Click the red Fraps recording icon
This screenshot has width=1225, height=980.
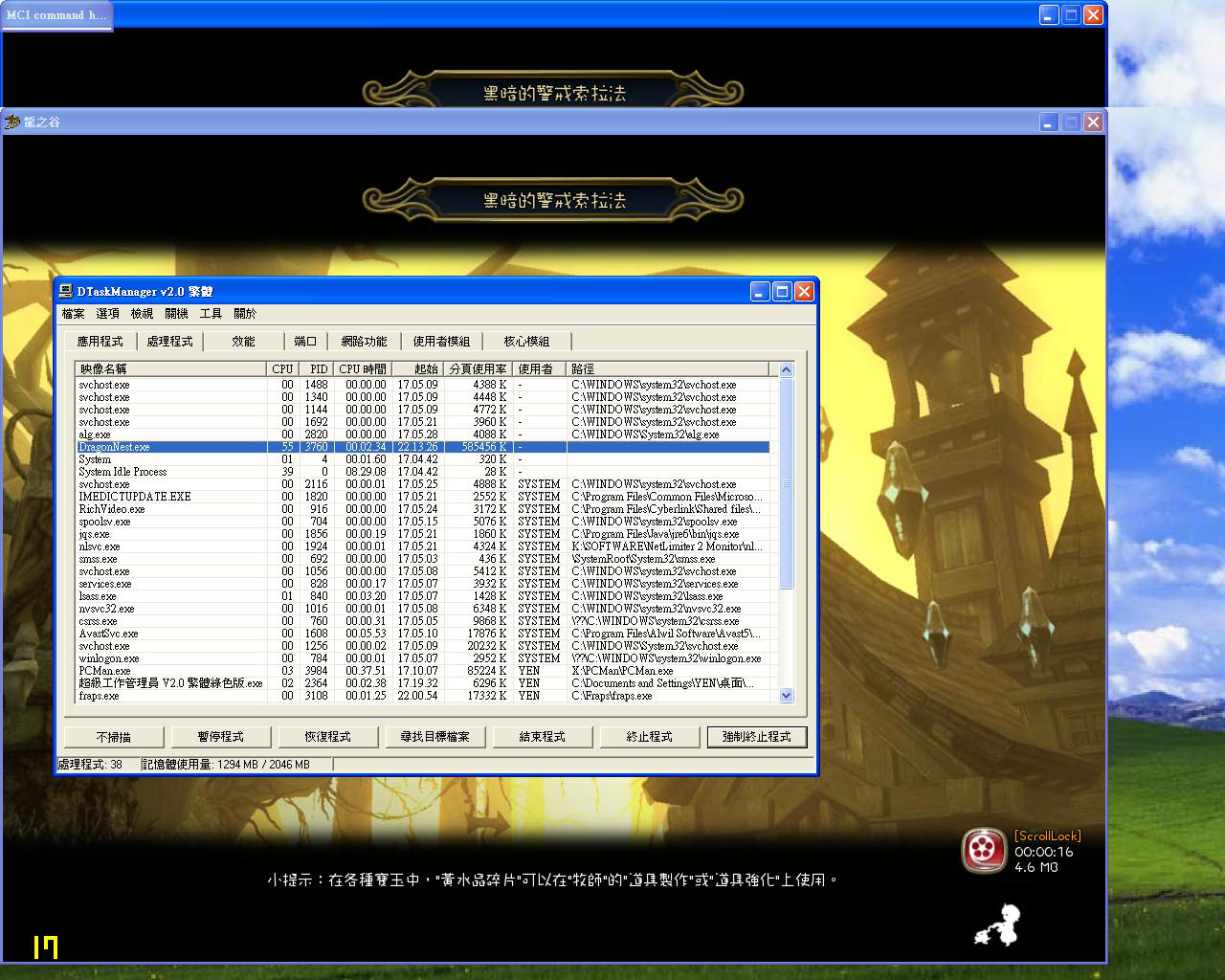[x=983, y=850]
